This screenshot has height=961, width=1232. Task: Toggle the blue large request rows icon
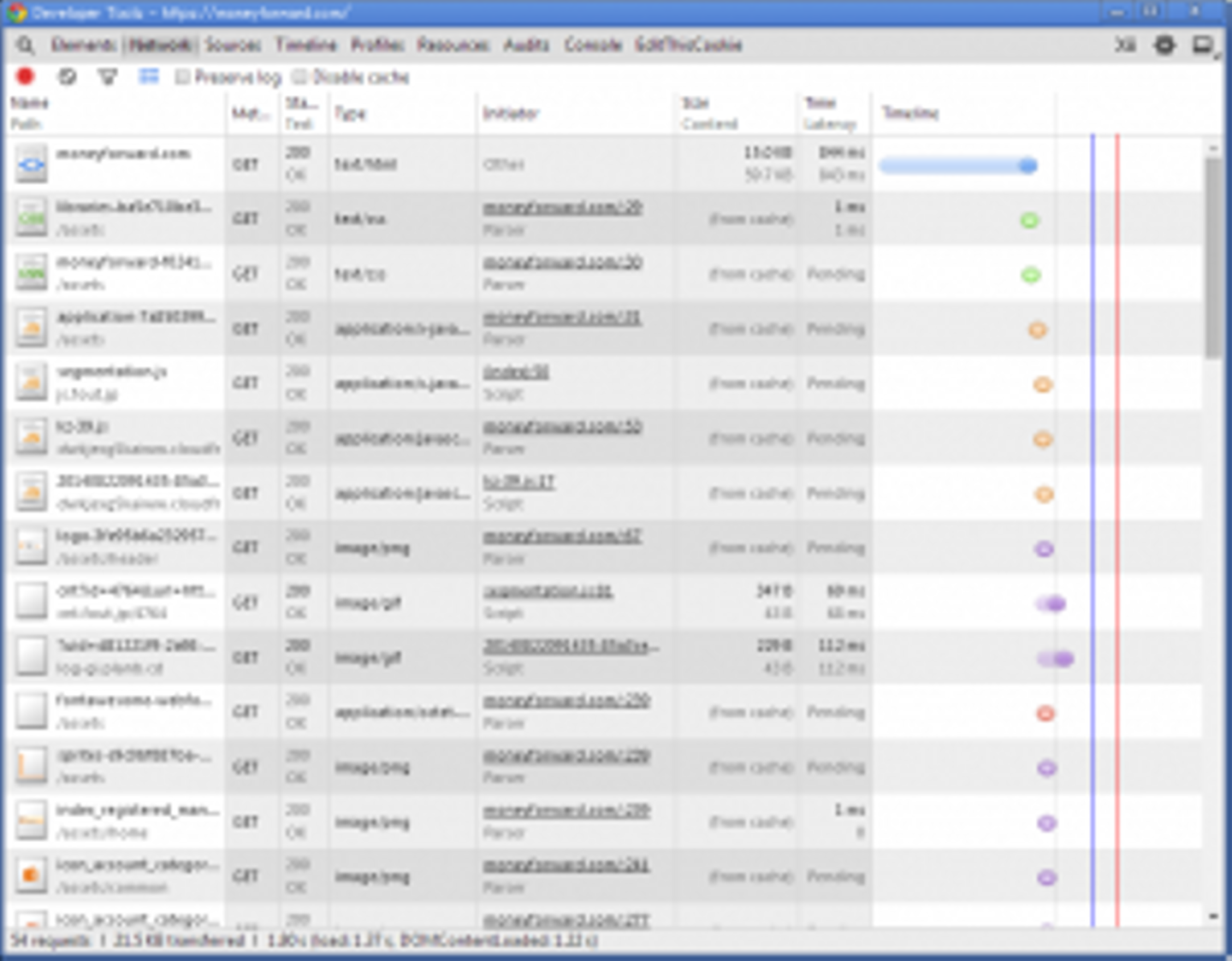tap(149, 77)
